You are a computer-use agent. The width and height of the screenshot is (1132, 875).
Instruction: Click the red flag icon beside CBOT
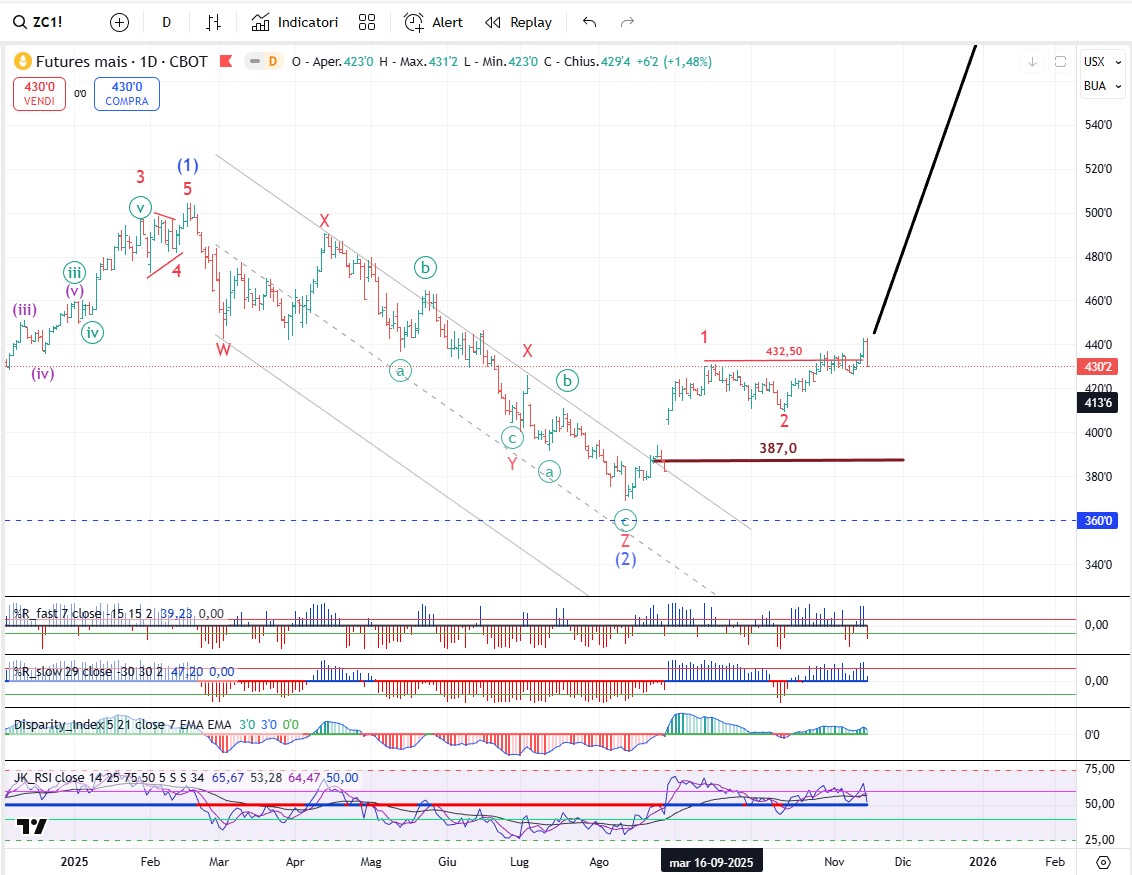pos(226,61)
